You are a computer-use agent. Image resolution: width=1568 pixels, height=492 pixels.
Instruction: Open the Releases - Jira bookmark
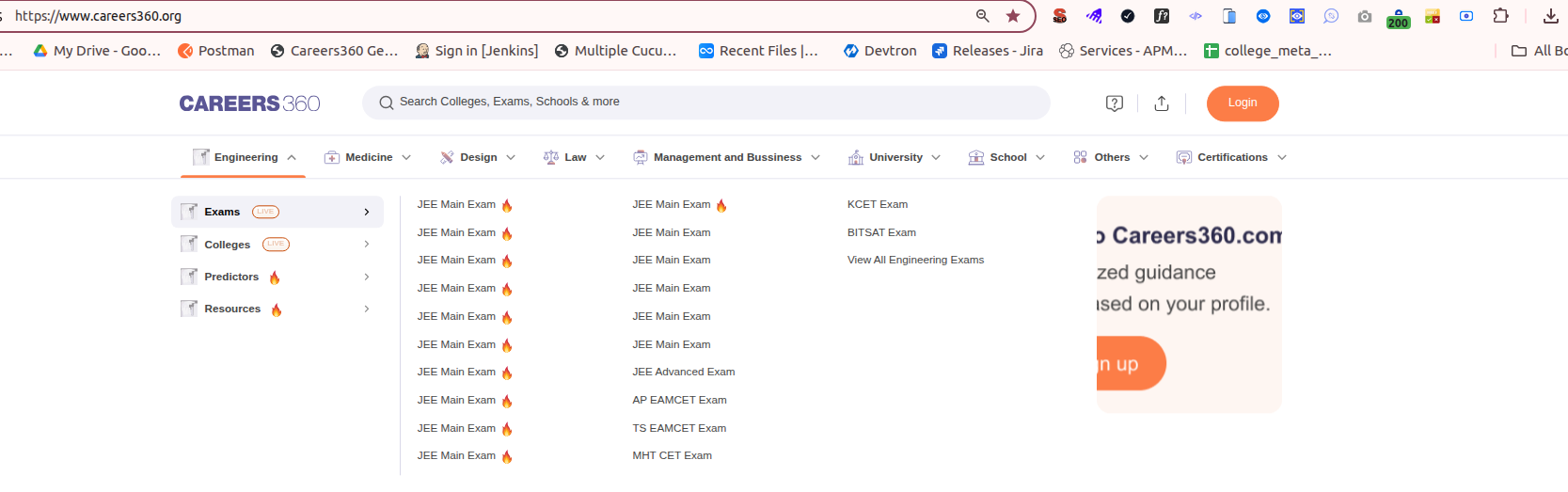[x=988, y=51]
